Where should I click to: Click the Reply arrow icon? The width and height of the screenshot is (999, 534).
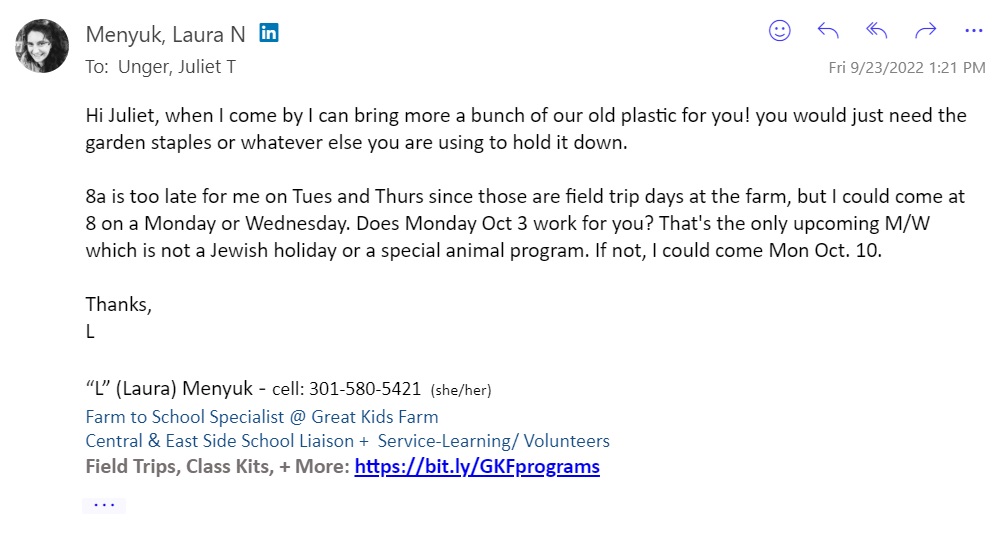pyautogui.click(x=828, y=31)
